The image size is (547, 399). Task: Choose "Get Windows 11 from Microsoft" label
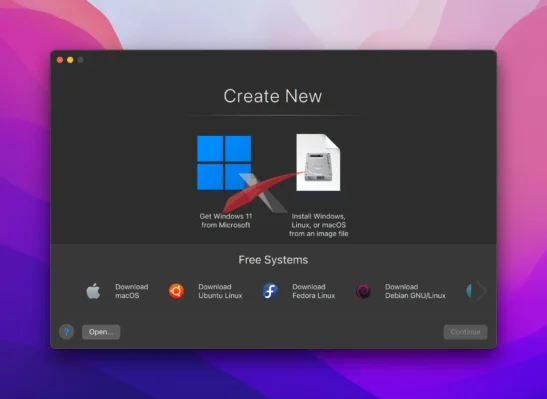(226, 221)
